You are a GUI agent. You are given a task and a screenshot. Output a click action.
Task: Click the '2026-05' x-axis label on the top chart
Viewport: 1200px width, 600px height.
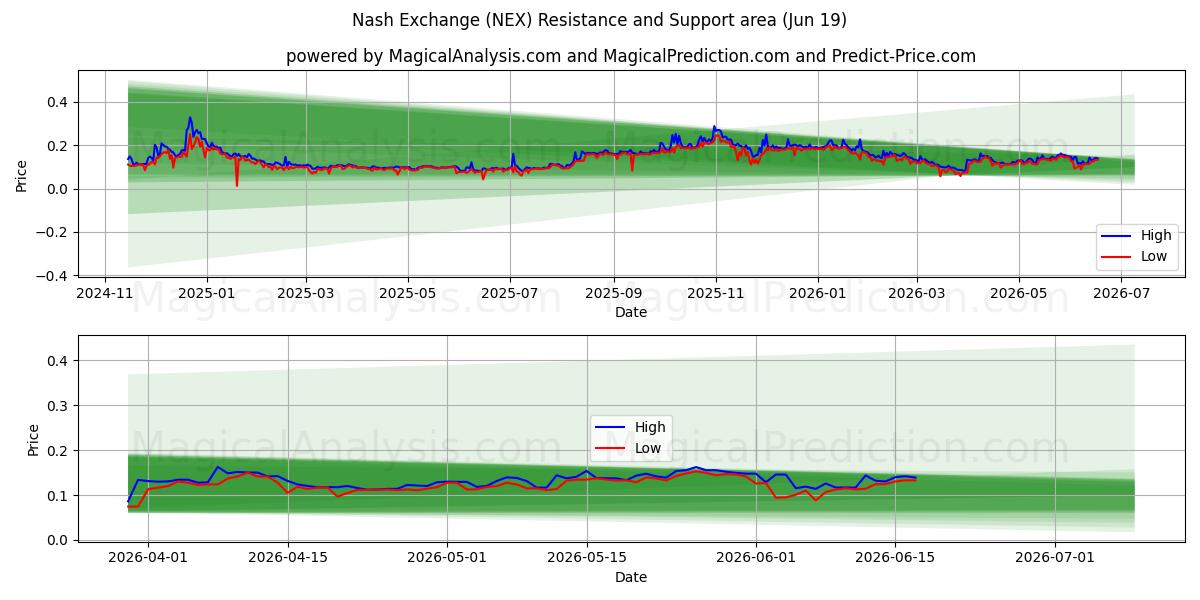[x=1019, y=294]
